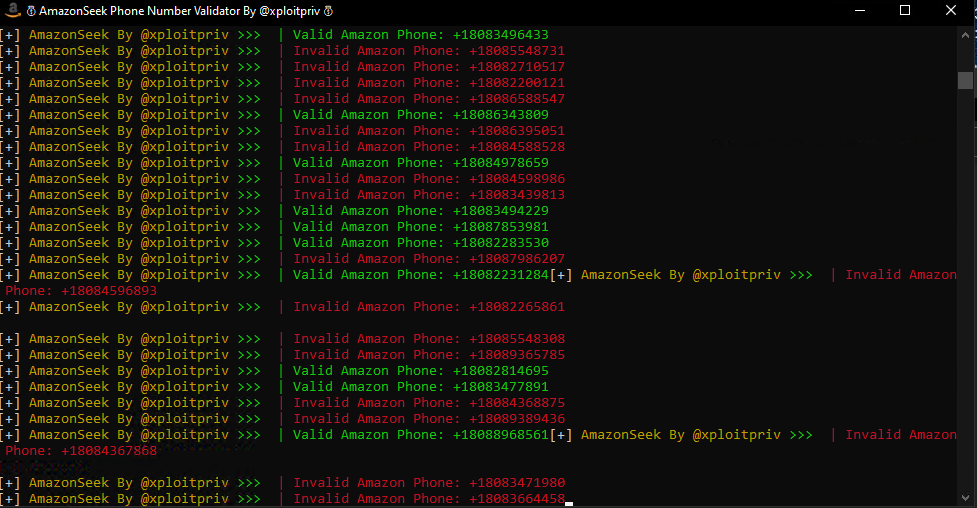Maximize the AmazonSeek console window
This screenshot has height=508, width=977.
pyautogui.click(x=905, y=10)
